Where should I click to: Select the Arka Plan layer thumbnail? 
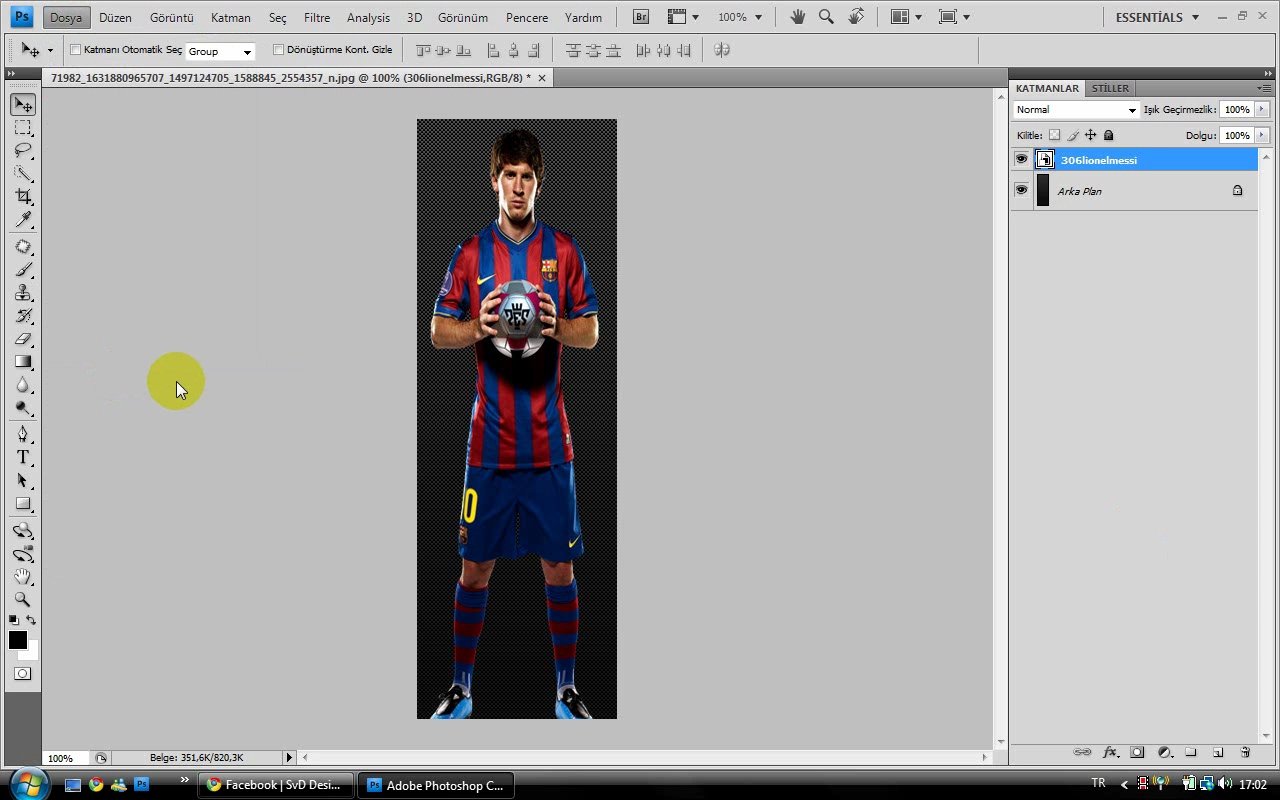coord(1043,190)
